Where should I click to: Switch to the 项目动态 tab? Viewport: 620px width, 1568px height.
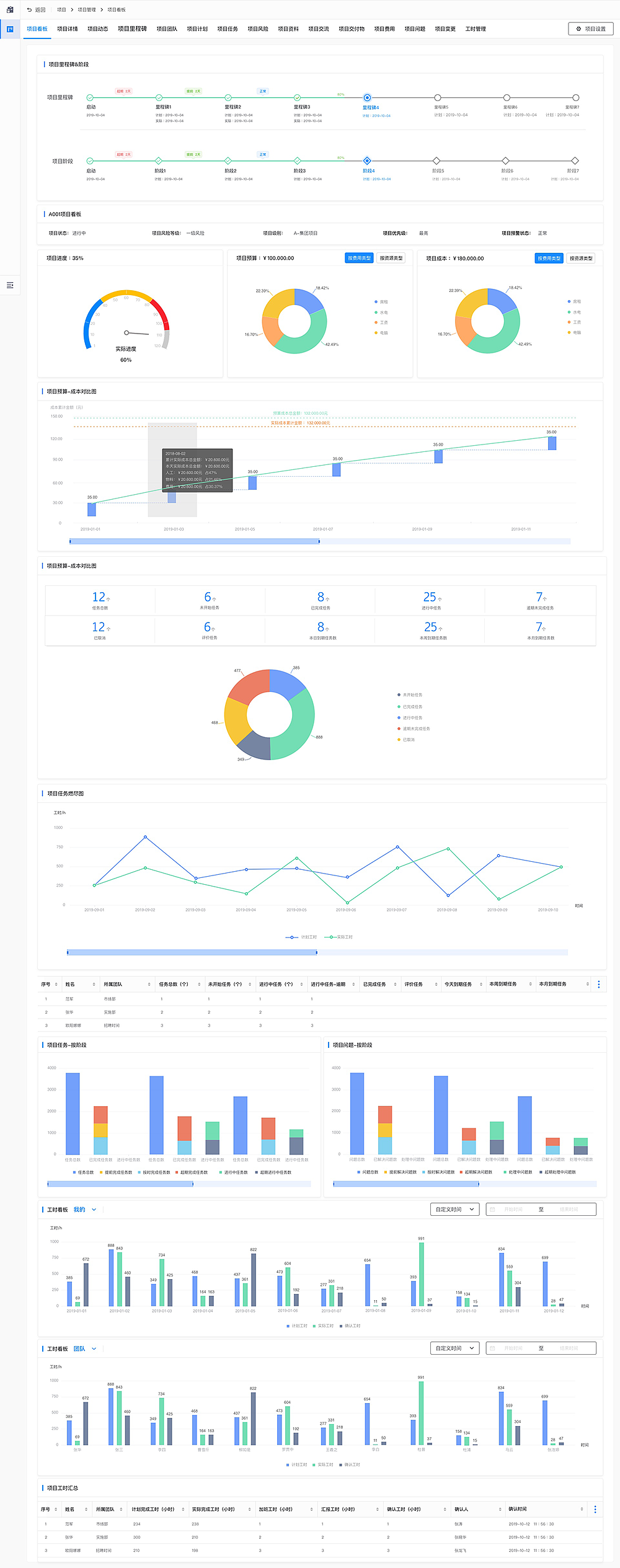point(98,29)
